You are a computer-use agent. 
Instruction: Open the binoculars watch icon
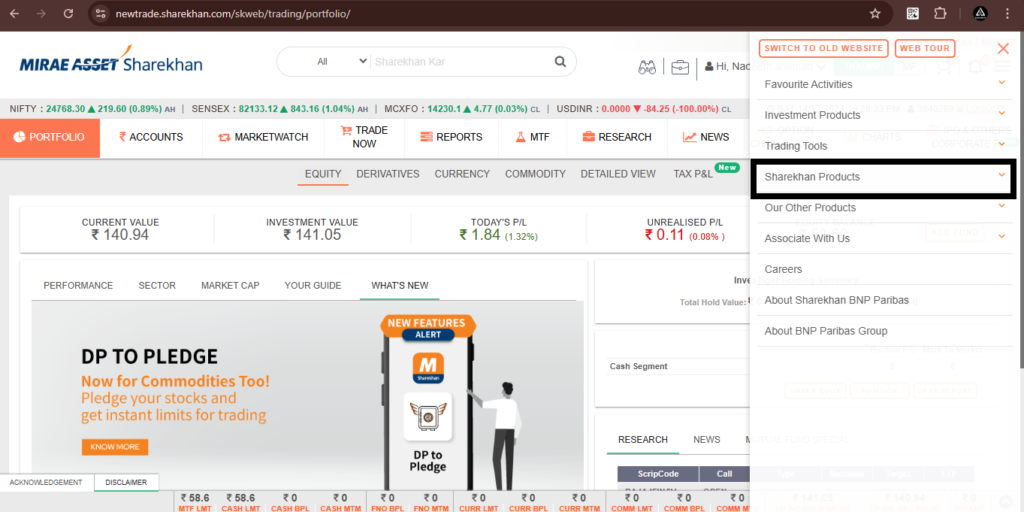coord(647,67)
